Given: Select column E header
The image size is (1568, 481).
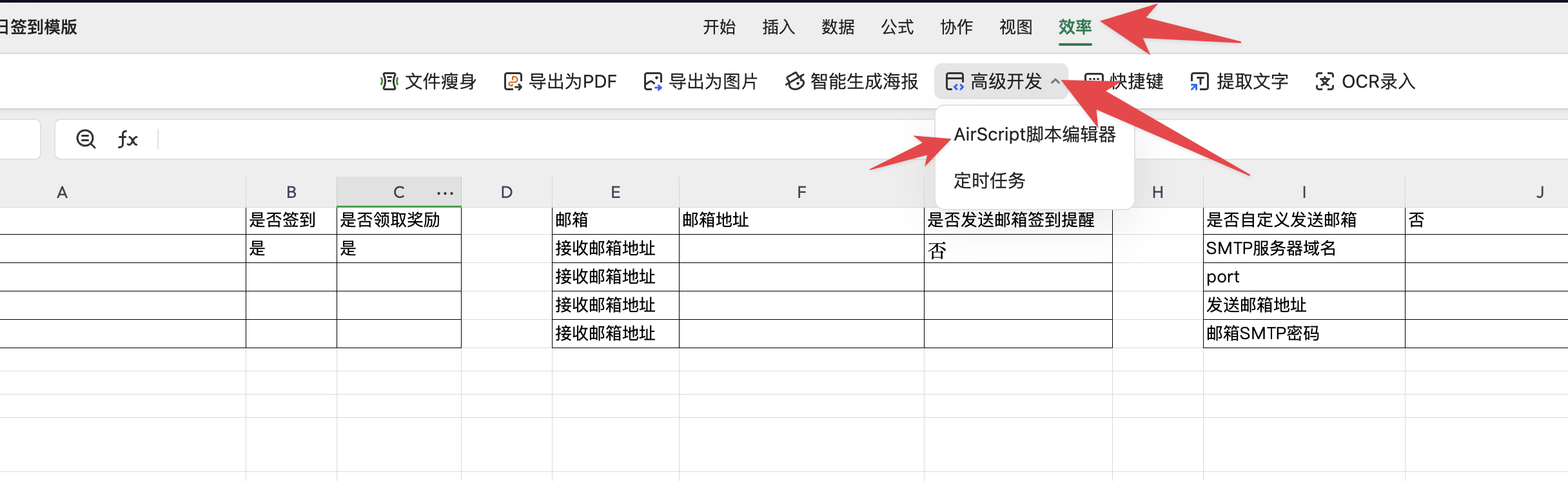Looking at the screenshot, I should [x=616, y=192].
